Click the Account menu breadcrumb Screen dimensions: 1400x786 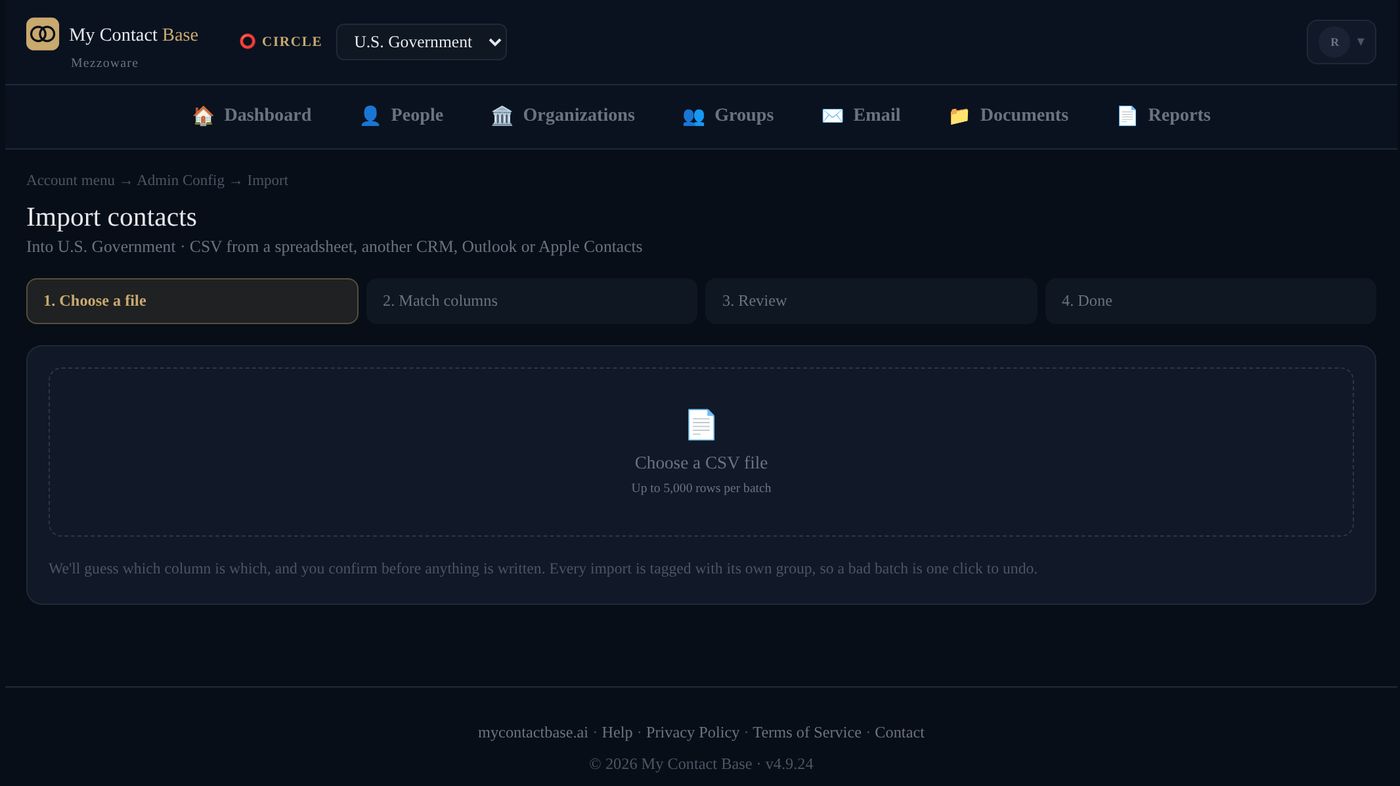point(70,180)
